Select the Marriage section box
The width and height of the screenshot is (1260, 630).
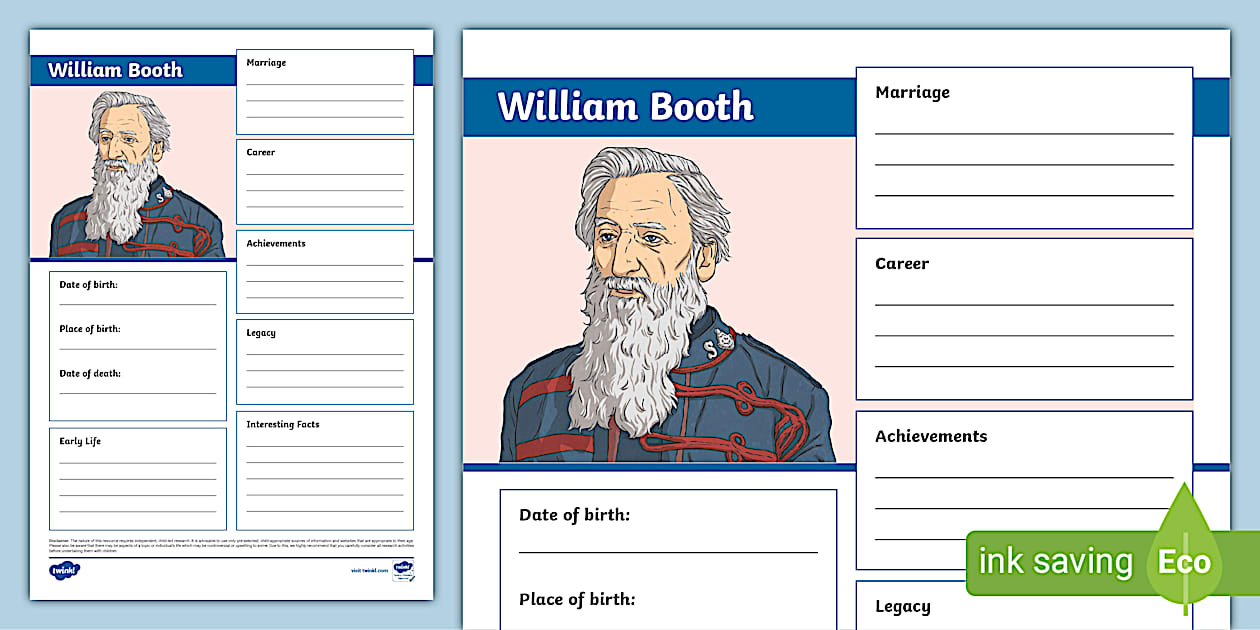click(1024, 145)
